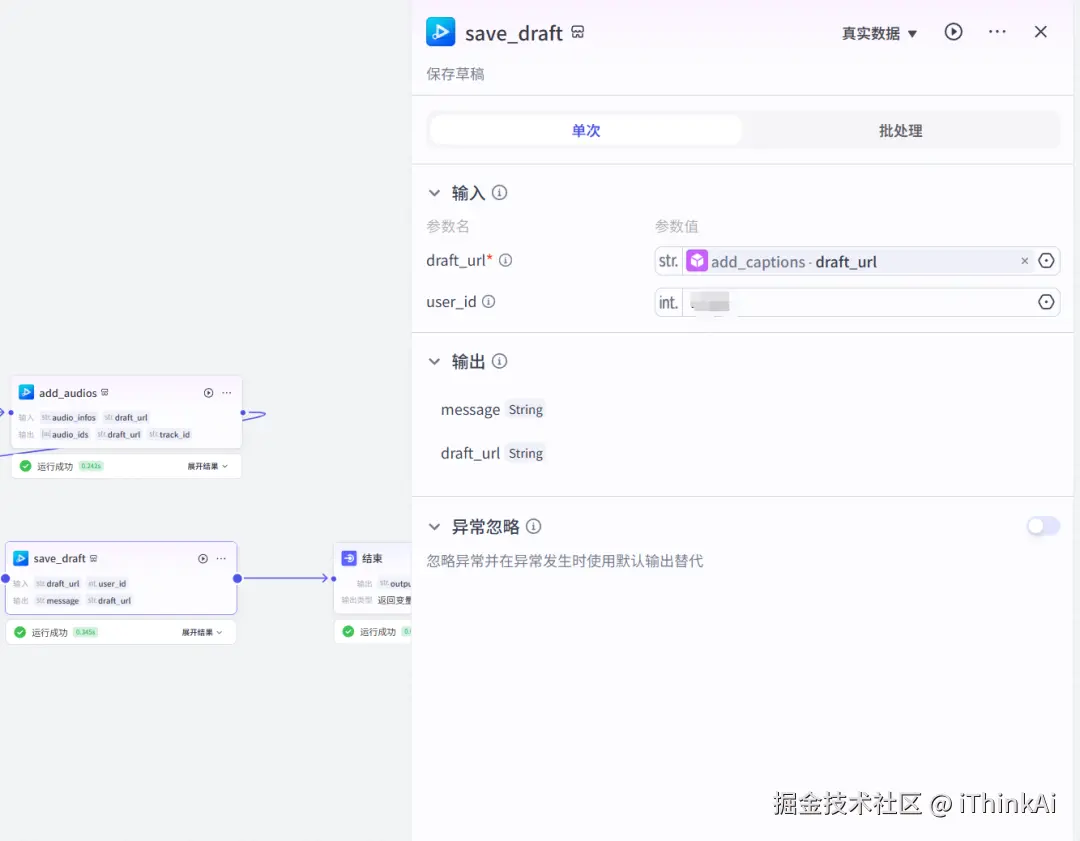This screenshot has height=841, width=1080.
Task: Collapse the 输出 section
Action: pos(434,361)
